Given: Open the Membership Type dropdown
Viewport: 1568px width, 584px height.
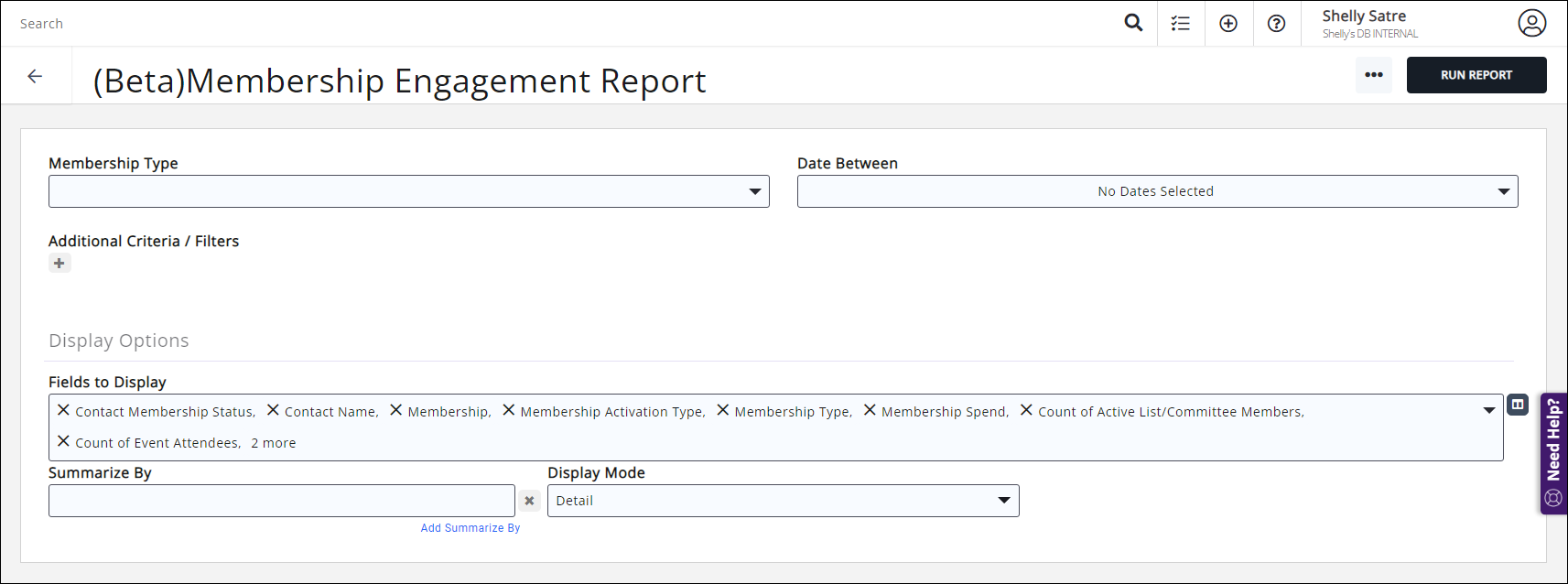Looking at the screenshot, I should [409, 191].
